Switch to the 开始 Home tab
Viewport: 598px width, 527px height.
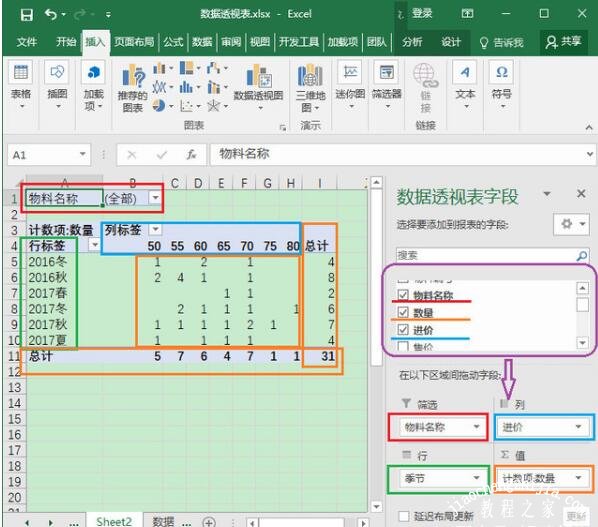(x=66, y=42)
